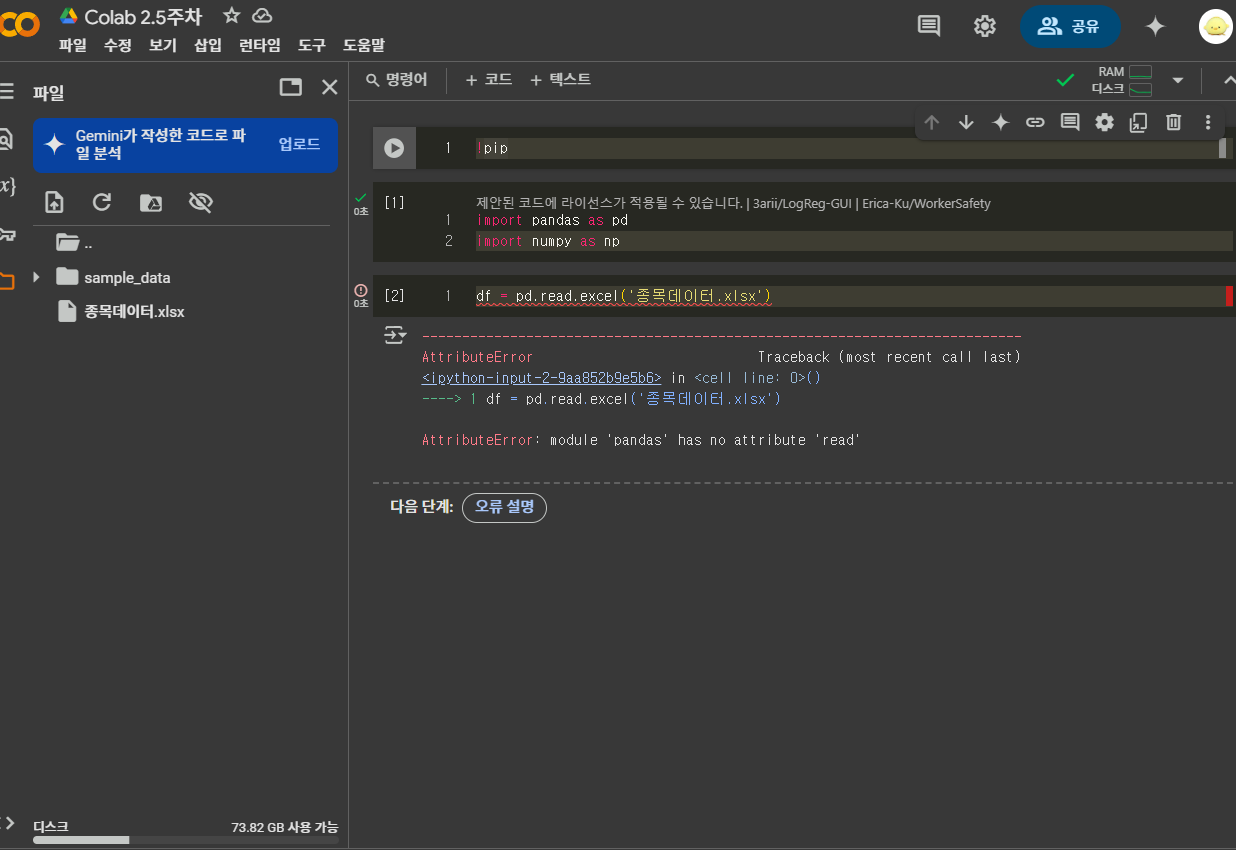Move the cell up
The height and width of the screenshot is (850, 1236).
[x=932, y=122]
